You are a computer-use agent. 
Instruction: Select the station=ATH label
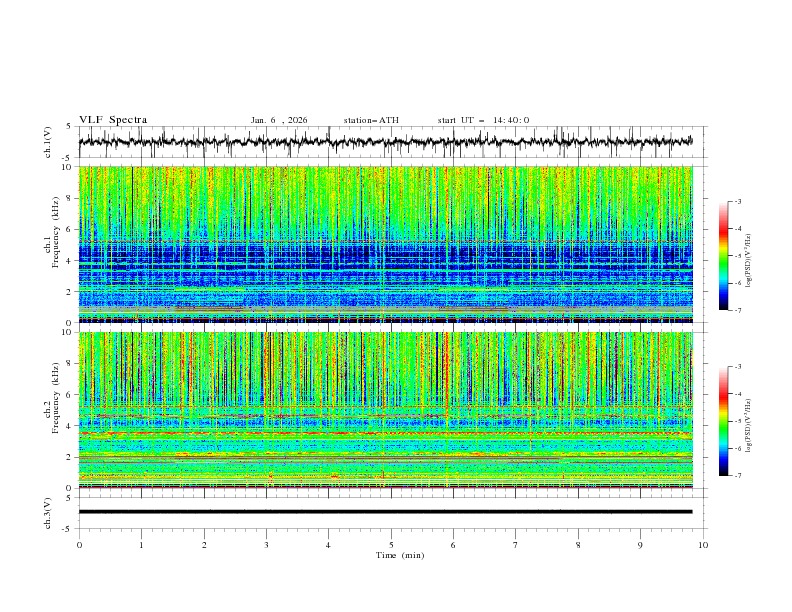coord(370,120)
